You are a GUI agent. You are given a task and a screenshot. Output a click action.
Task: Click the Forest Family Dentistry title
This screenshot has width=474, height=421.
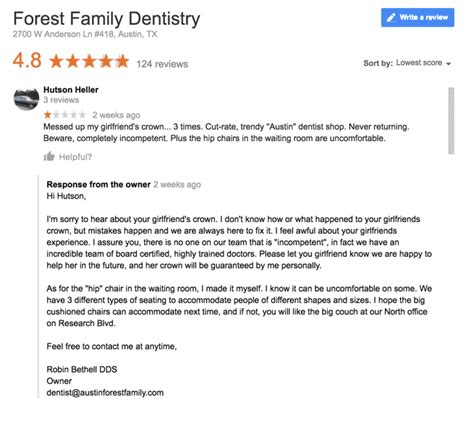[107, 19]
